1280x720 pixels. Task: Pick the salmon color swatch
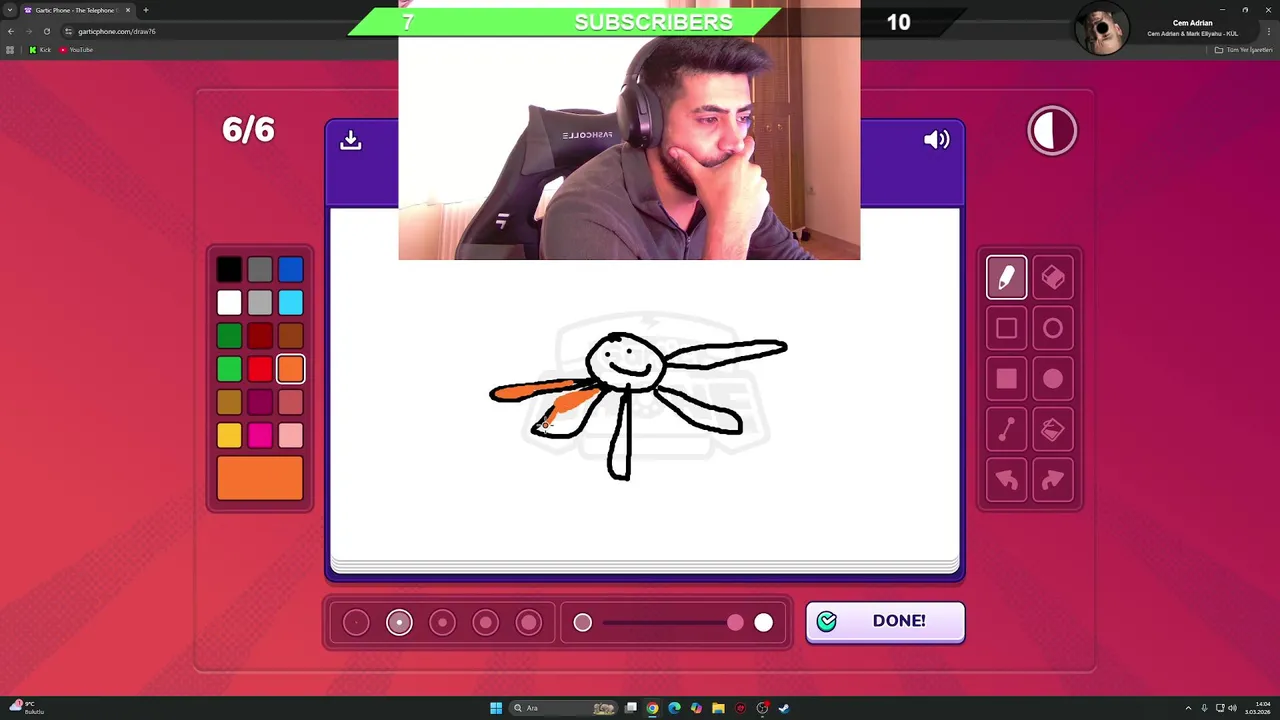click(291, 402)
